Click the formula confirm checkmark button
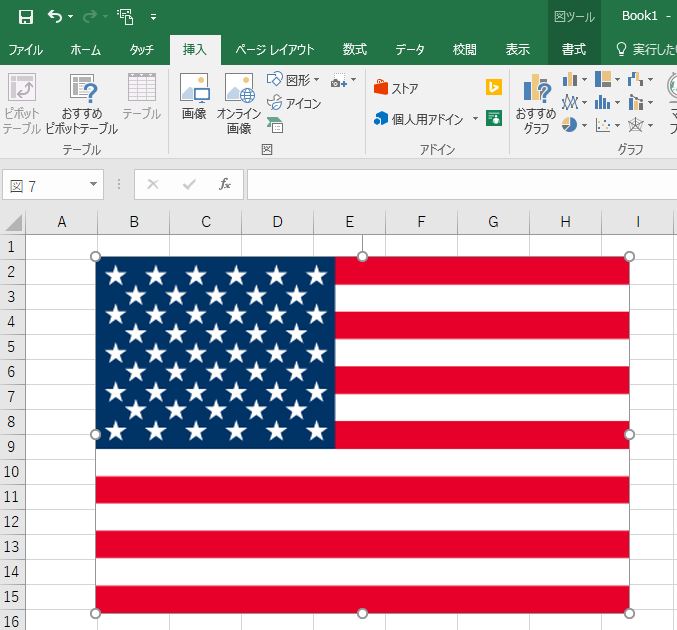677x630 pixels. tap(189, 185)
